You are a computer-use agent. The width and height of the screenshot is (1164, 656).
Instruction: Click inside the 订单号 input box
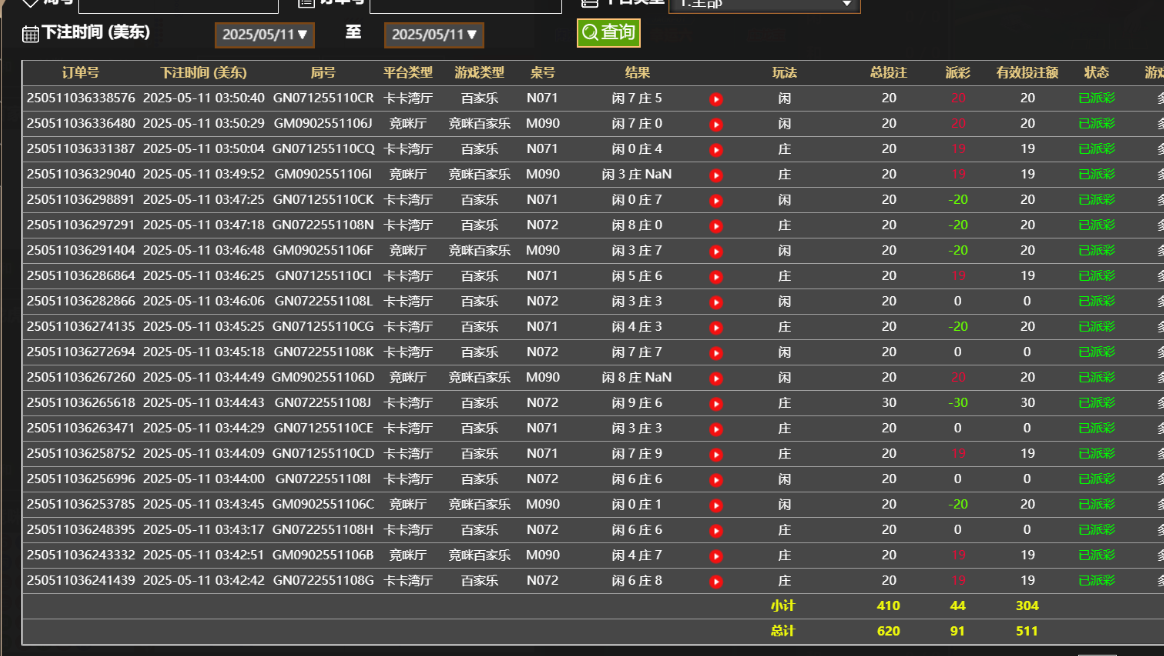465,3
